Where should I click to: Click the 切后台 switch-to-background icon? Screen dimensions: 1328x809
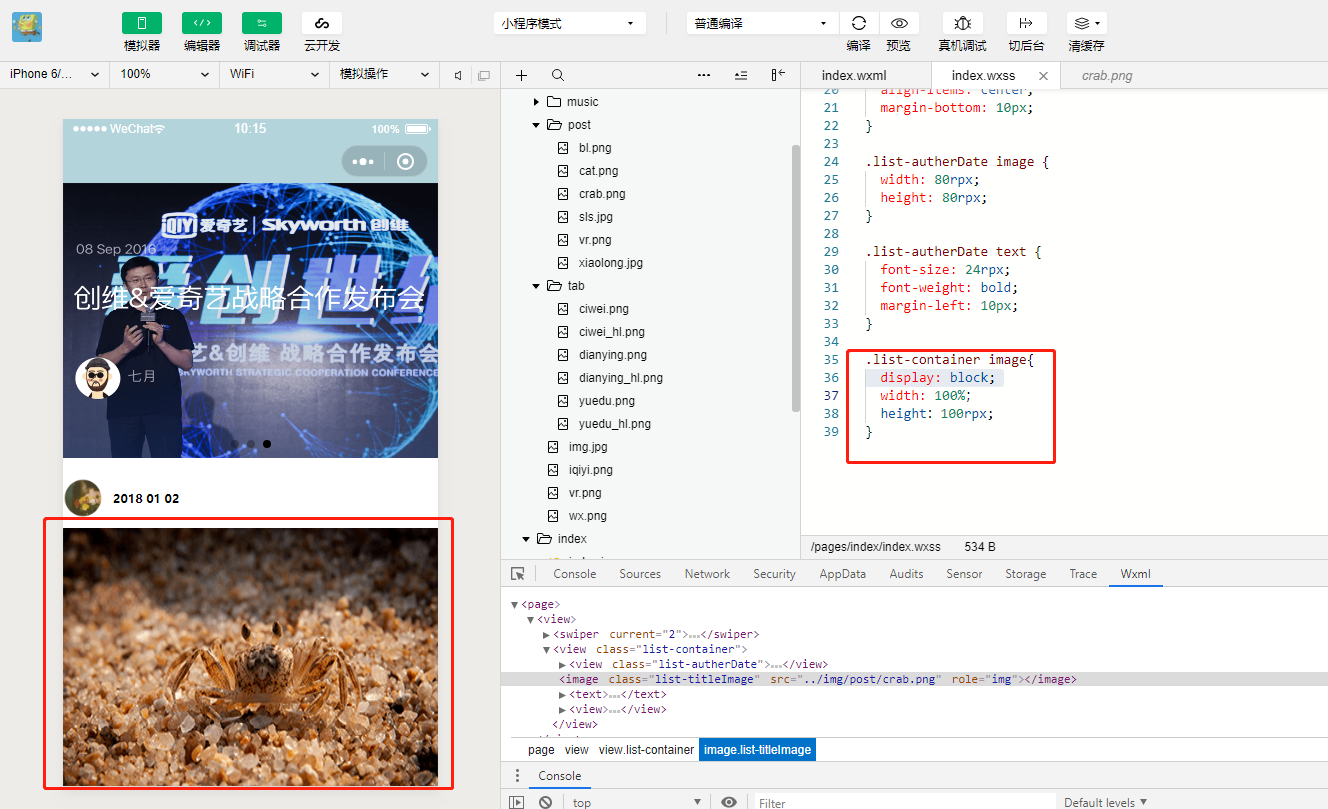pos(1026,23)
